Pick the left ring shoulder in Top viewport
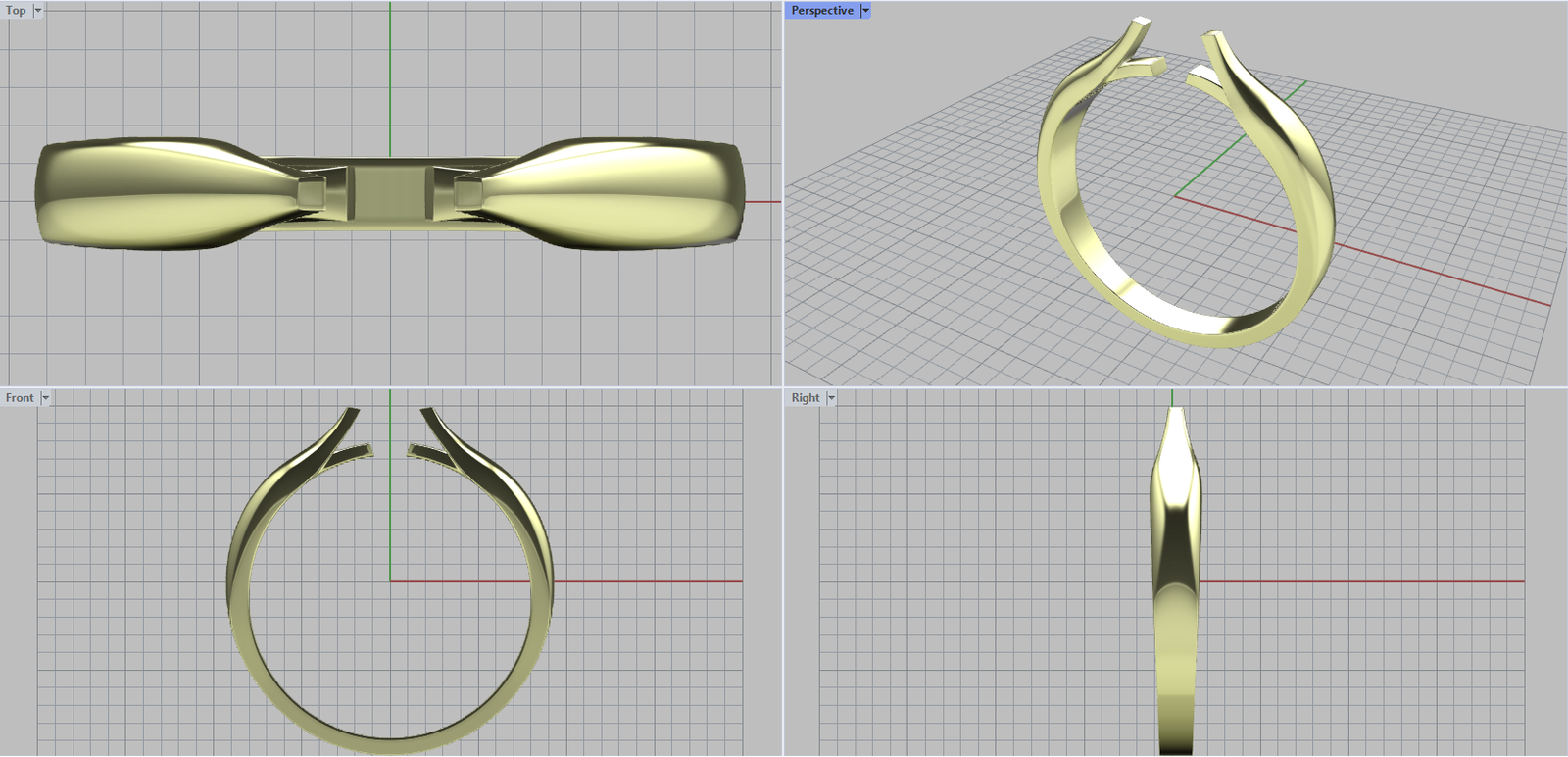The width and height of the screenshot is (1568, 757). click(x=147, y=192)
